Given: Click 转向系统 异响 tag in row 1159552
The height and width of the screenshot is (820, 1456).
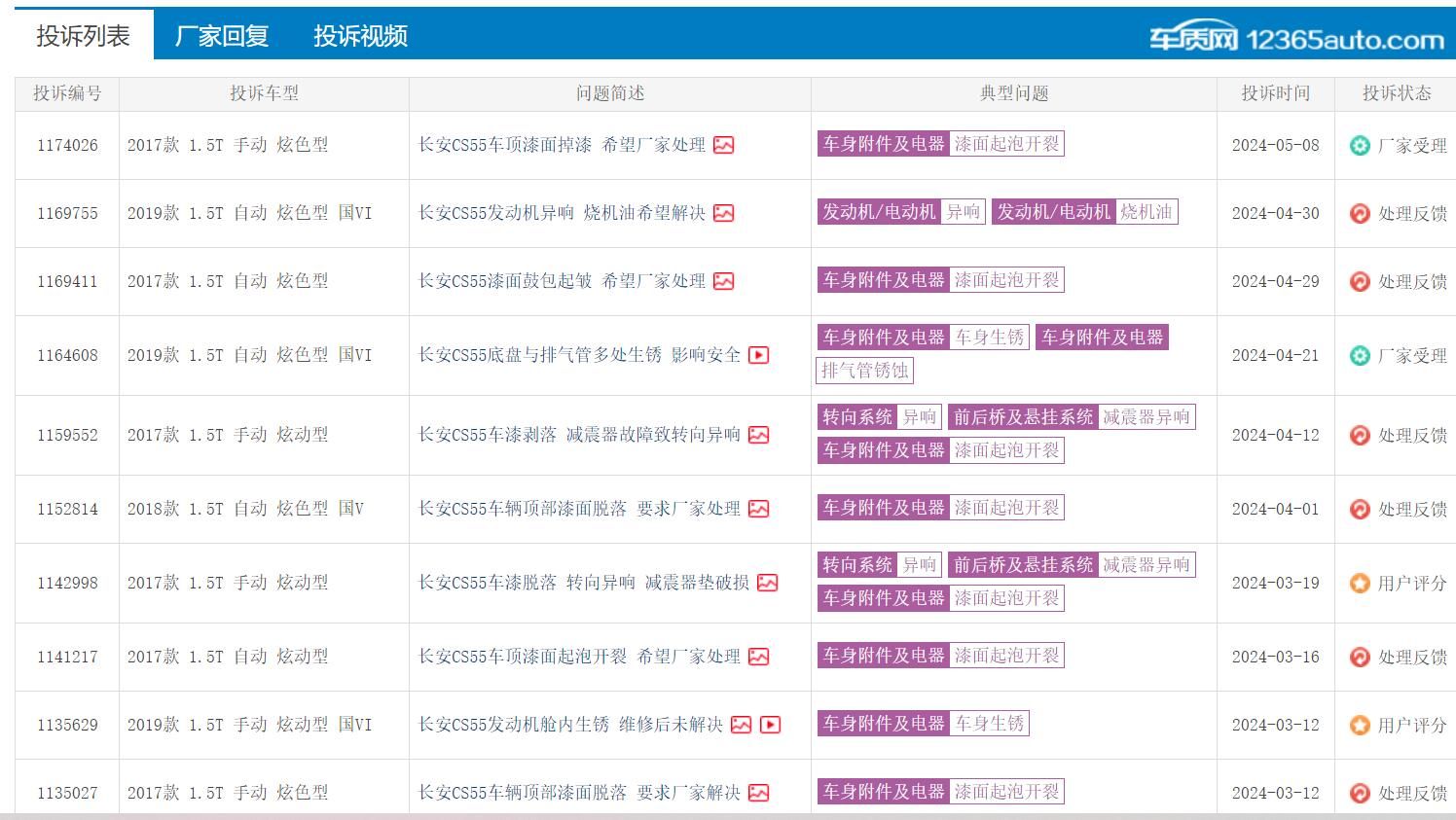Looking at the screenshot, I should click(x=880, y=417).
